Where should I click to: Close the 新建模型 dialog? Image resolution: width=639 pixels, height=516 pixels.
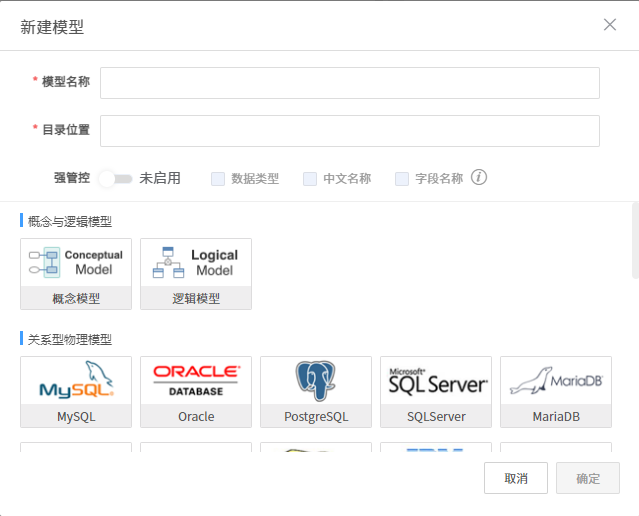(x=610, y=24)
